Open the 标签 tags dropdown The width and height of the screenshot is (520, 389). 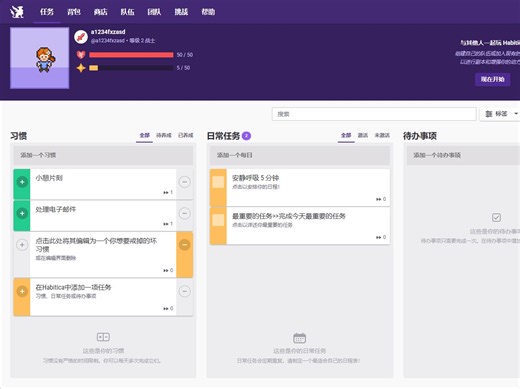click(500, 114)
